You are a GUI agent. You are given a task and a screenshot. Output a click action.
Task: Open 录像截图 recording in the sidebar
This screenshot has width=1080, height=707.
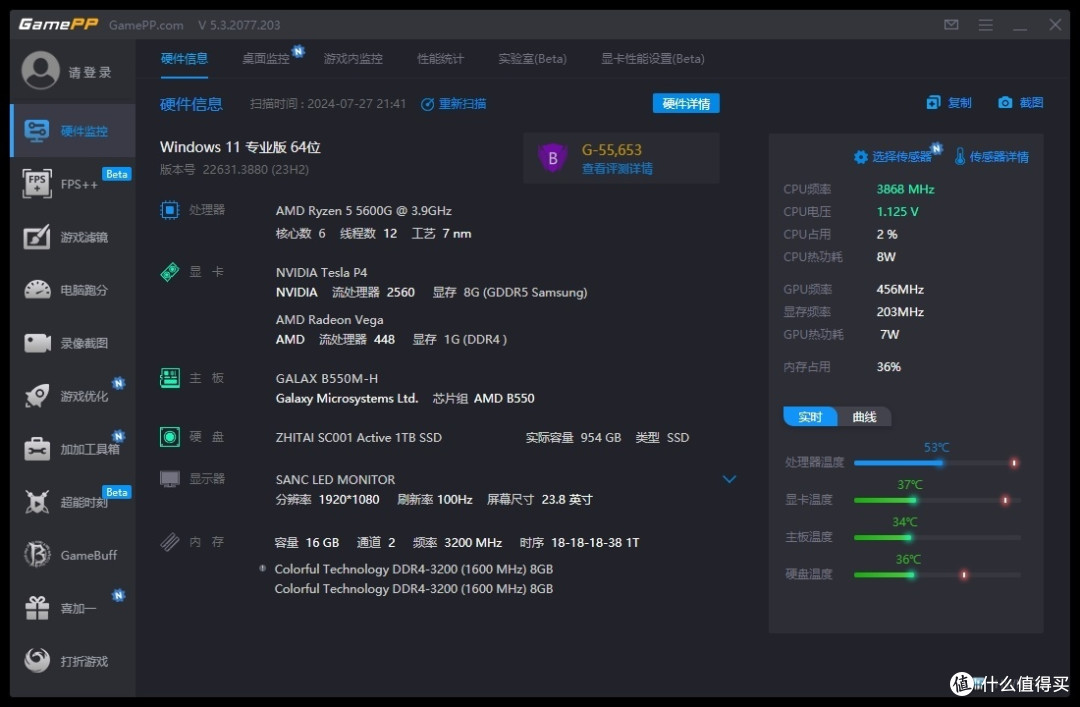coord(73,343)
